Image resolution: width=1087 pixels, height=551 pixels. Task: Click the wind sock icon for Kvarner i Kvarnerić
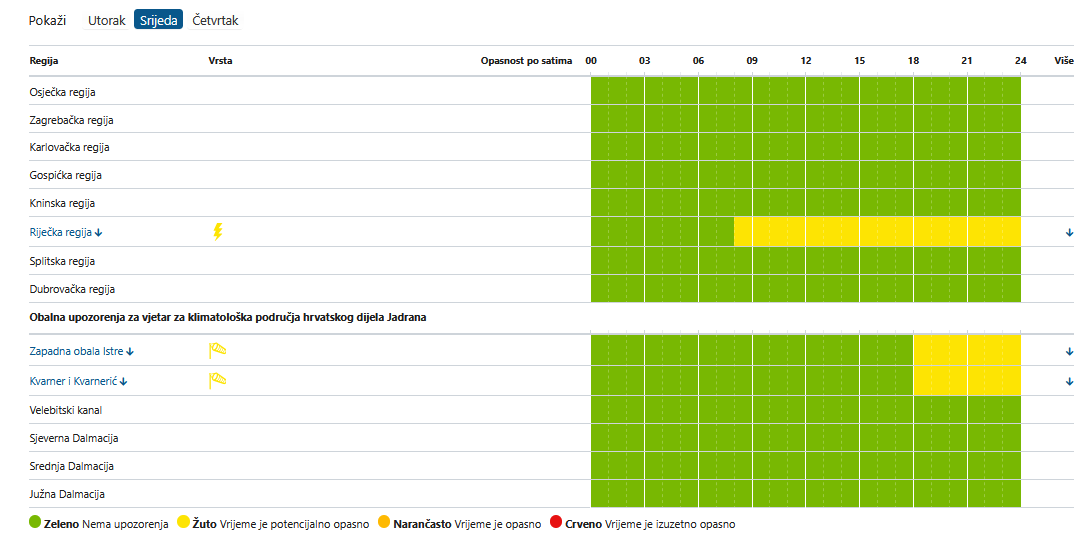click(218, 381)
